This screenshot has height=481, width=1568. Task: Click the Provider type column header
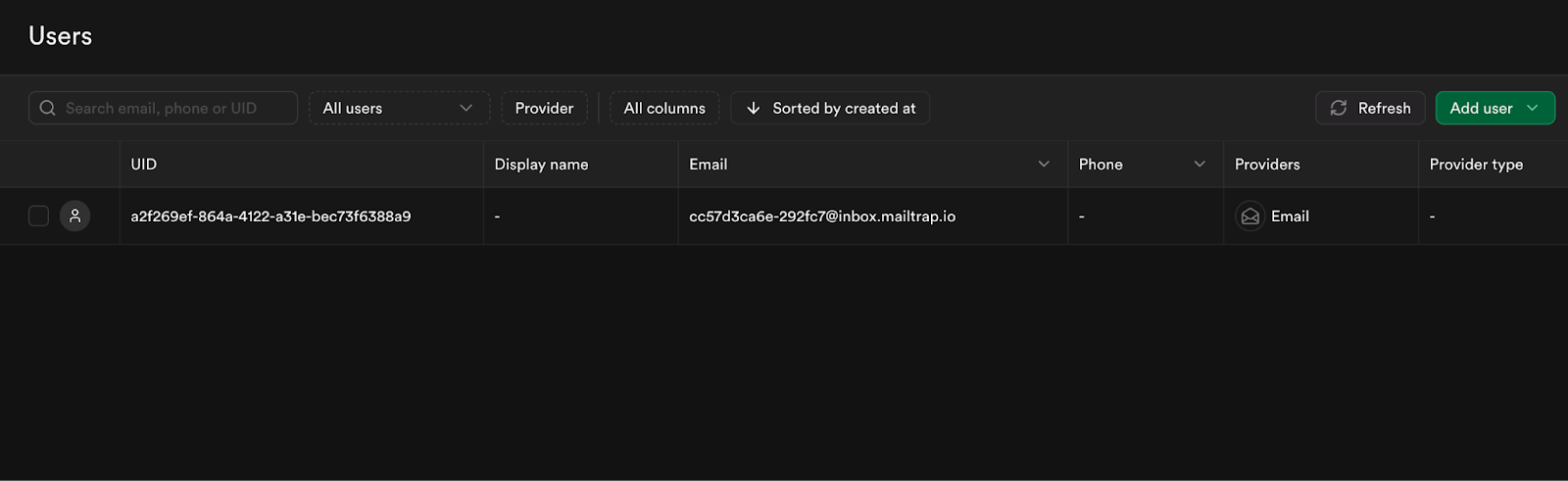click(x=1476, y=164)
